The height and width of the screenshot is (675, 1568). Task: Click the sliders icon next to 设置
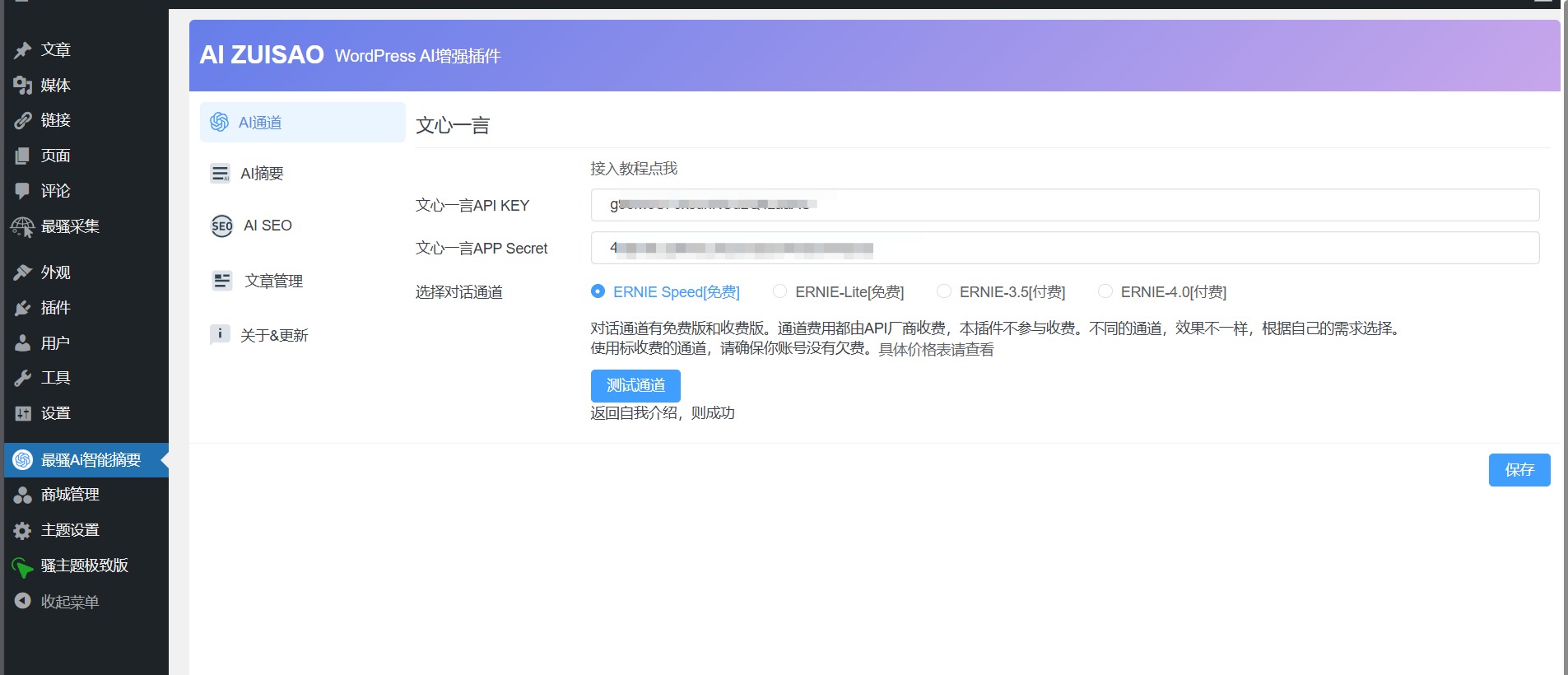pyautogui.click(x=23, y=413)
